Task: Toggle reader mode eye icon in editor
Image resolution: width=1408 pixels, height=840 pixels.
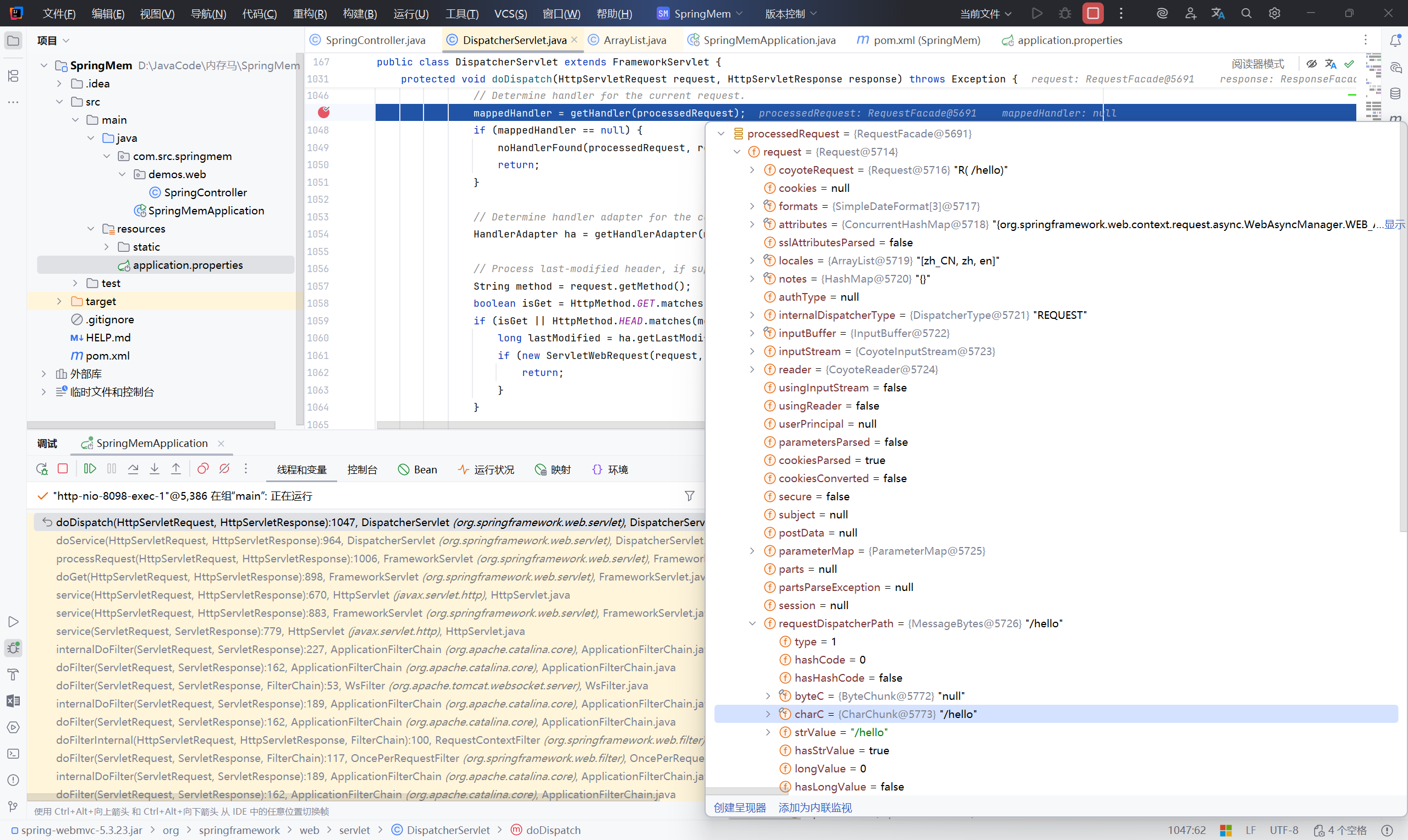Action: (1311, 63)
